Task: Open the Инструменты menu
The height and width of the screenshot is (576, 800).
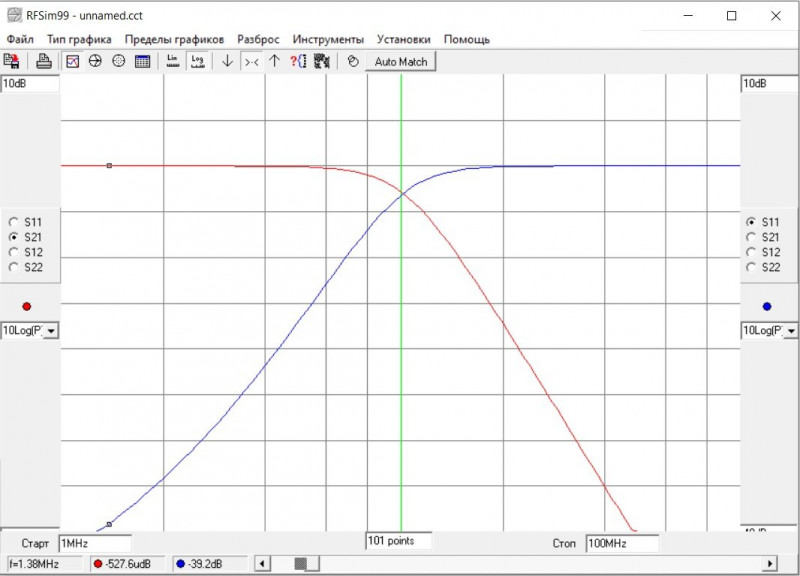Action: [328, 39]
